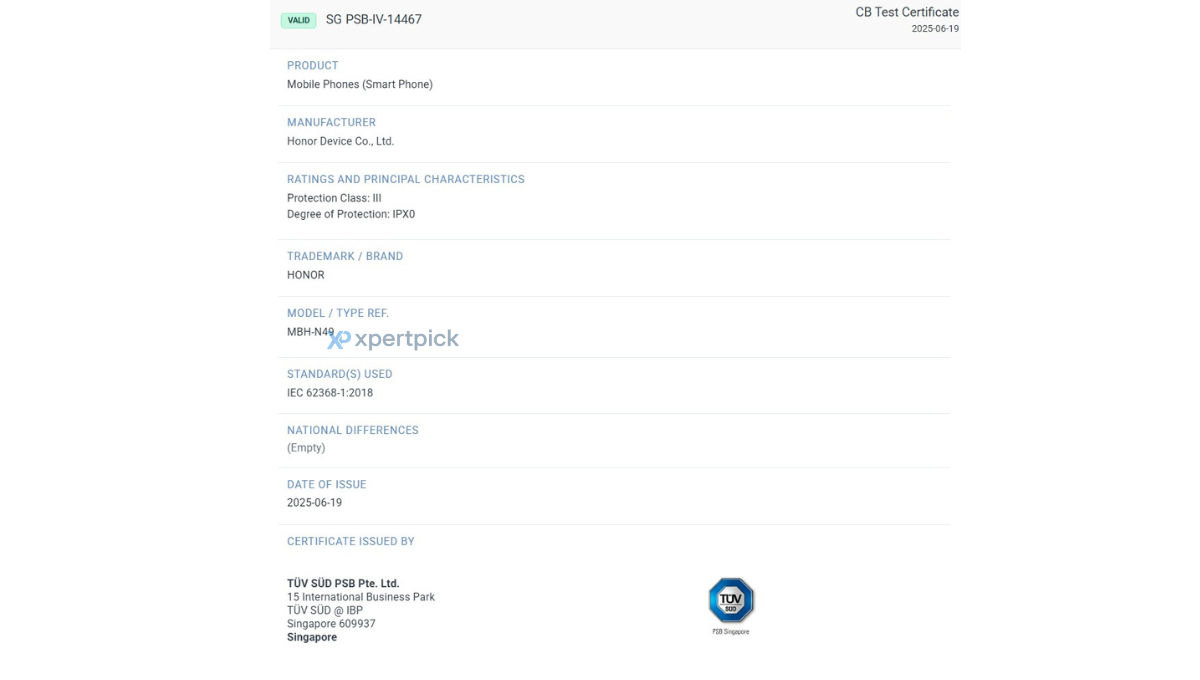Click the TÜV SÜD PSB Pte. Ltd. name

click(x=343, y=583)
